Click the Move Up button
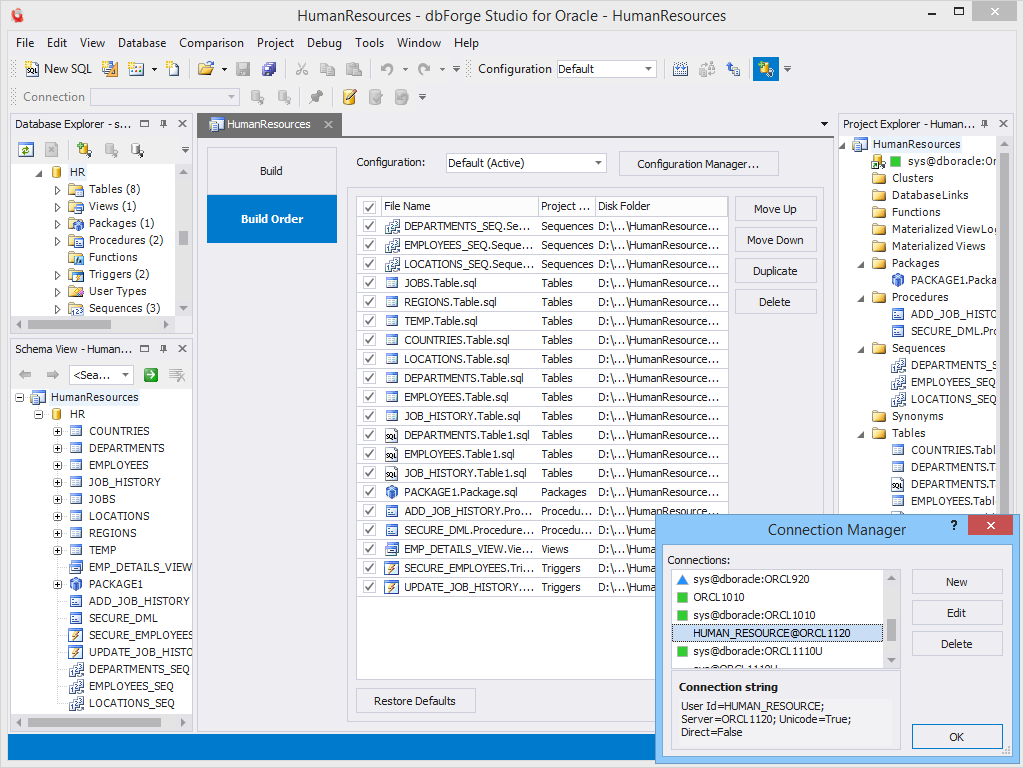This screenshot has height=768, width=1024. (775, 209)
